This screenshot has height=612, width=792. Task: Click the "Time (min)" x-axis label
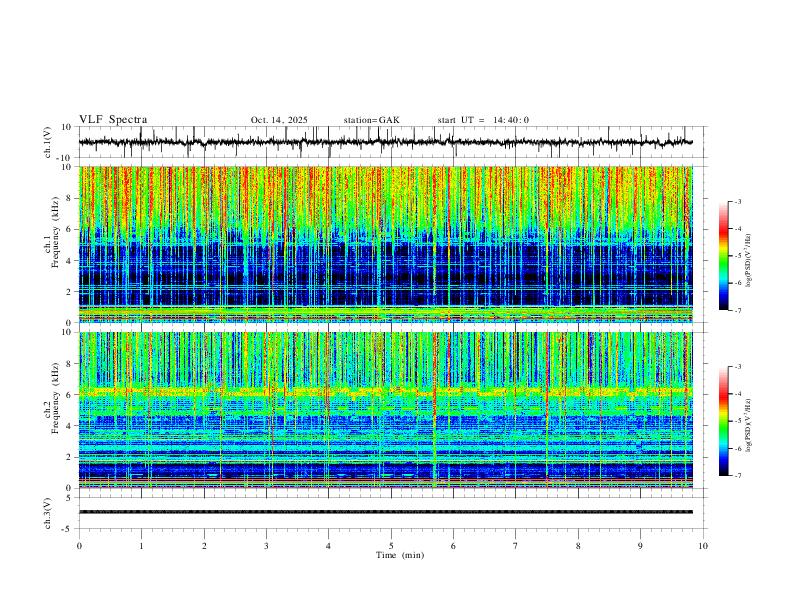pos(400,555)
